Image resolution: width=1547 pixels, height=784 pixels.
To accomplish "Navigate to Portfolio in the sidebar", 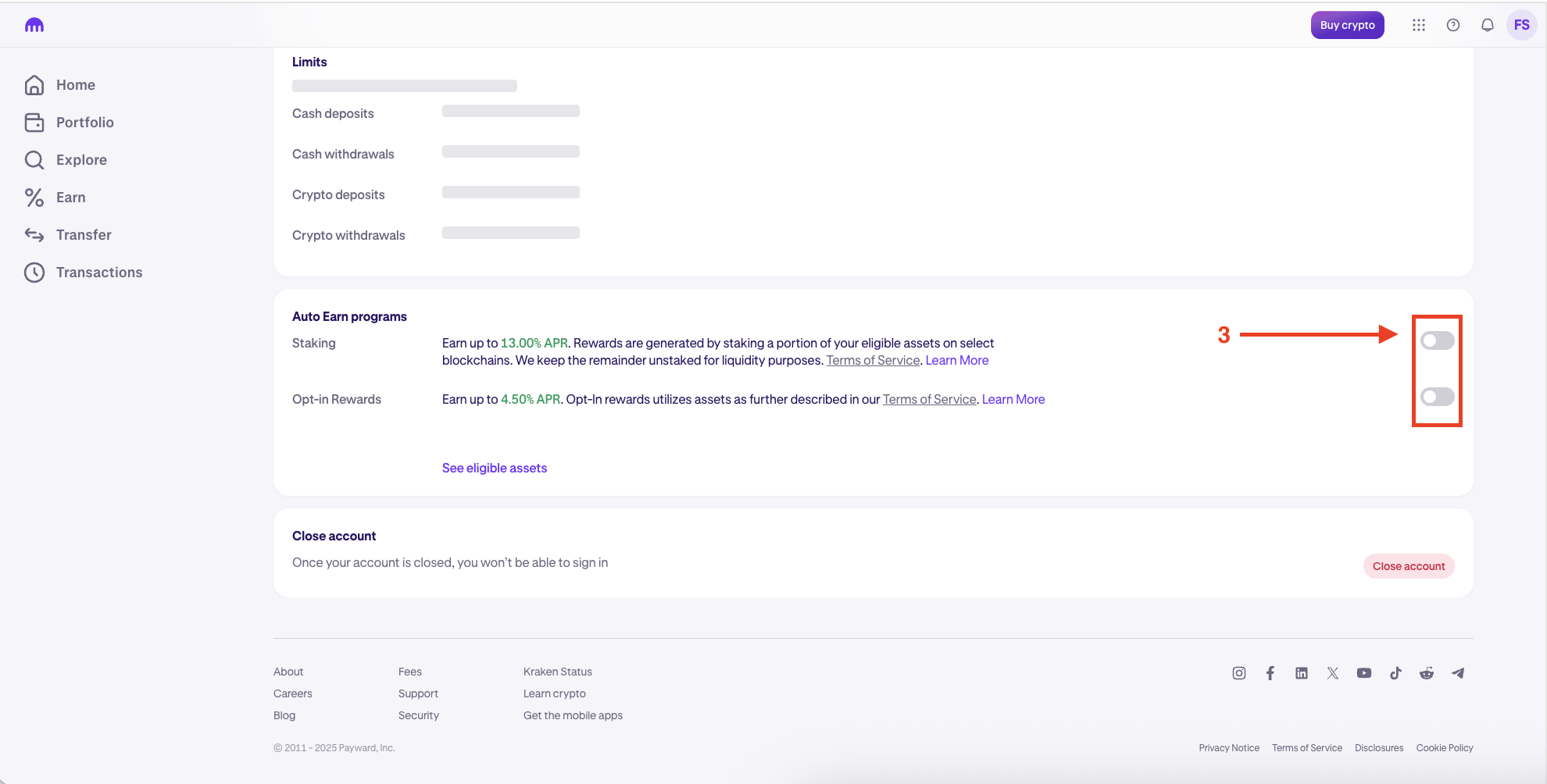I will (x=84, y=122).
